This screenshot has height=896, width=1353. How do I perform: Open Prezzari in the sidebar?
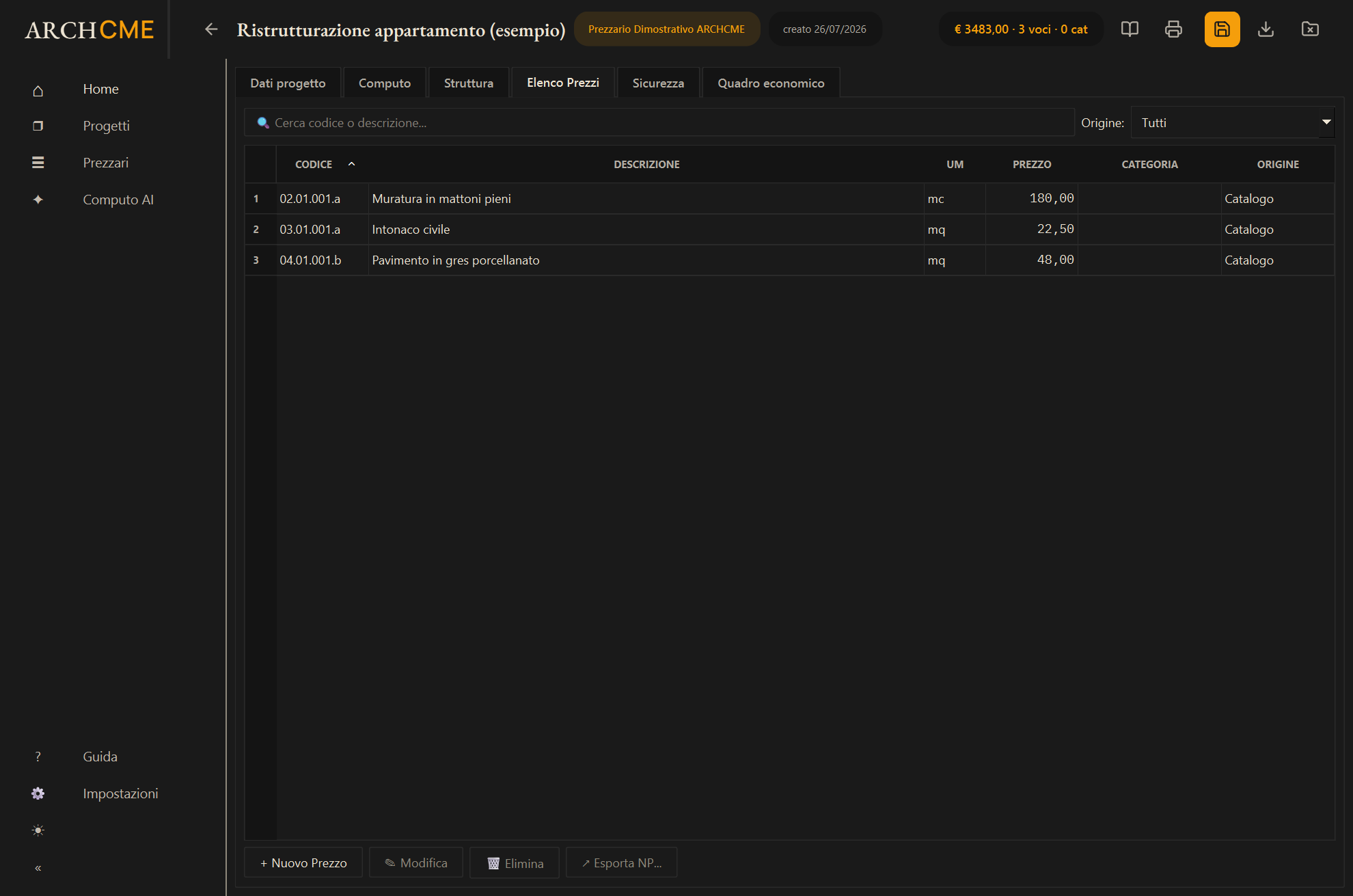pyautogui.click(x=106, y=163)
